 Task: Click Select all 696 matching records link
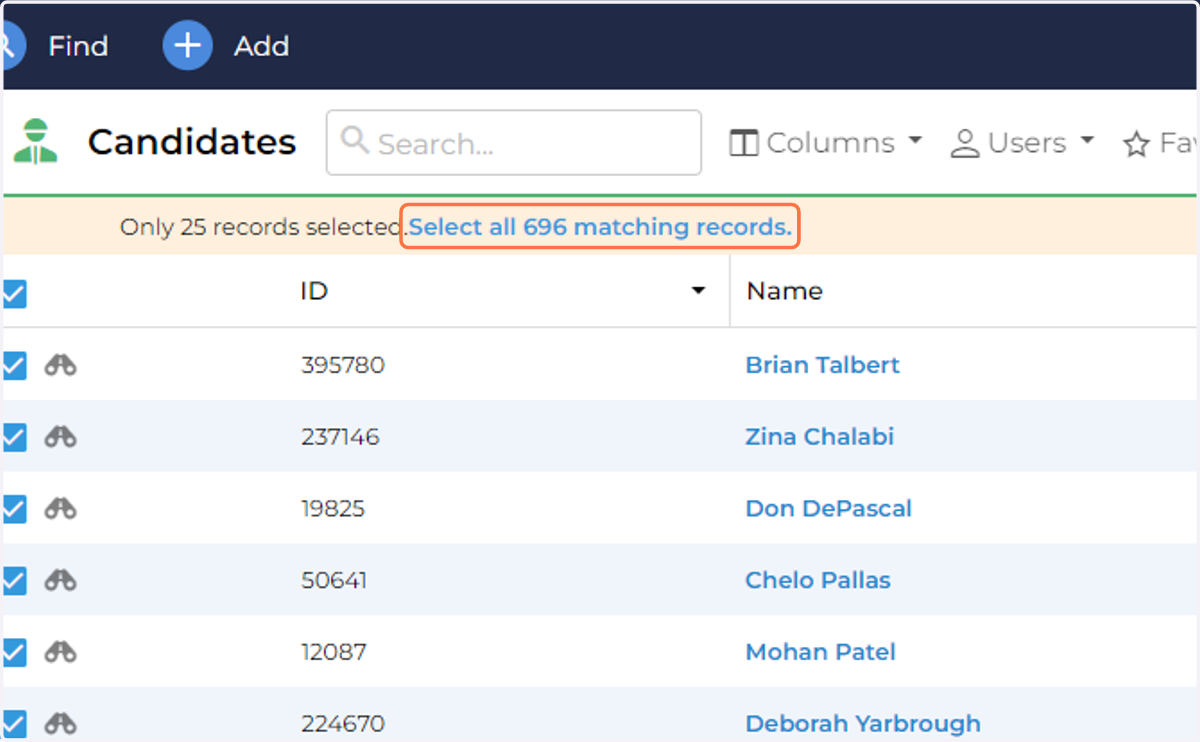pyautogui.click(x=600, y=227)
